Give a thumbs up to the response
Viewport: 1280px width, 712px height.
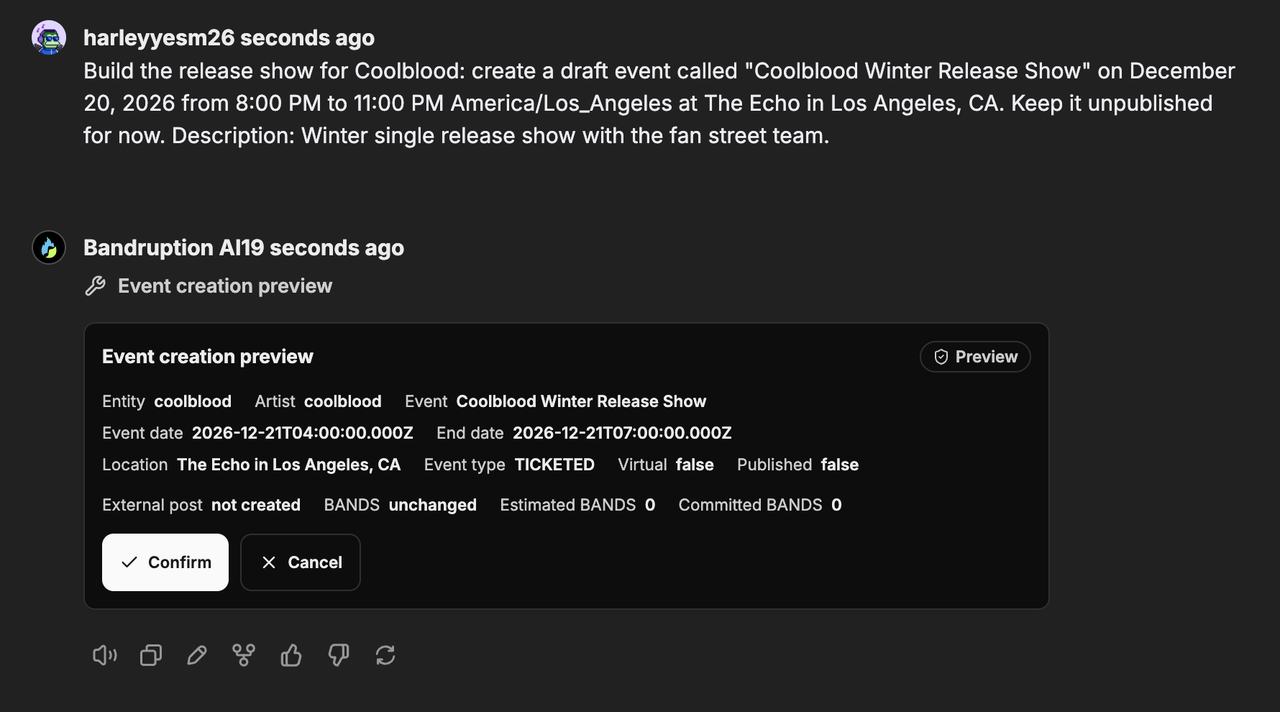coord(291,655)
